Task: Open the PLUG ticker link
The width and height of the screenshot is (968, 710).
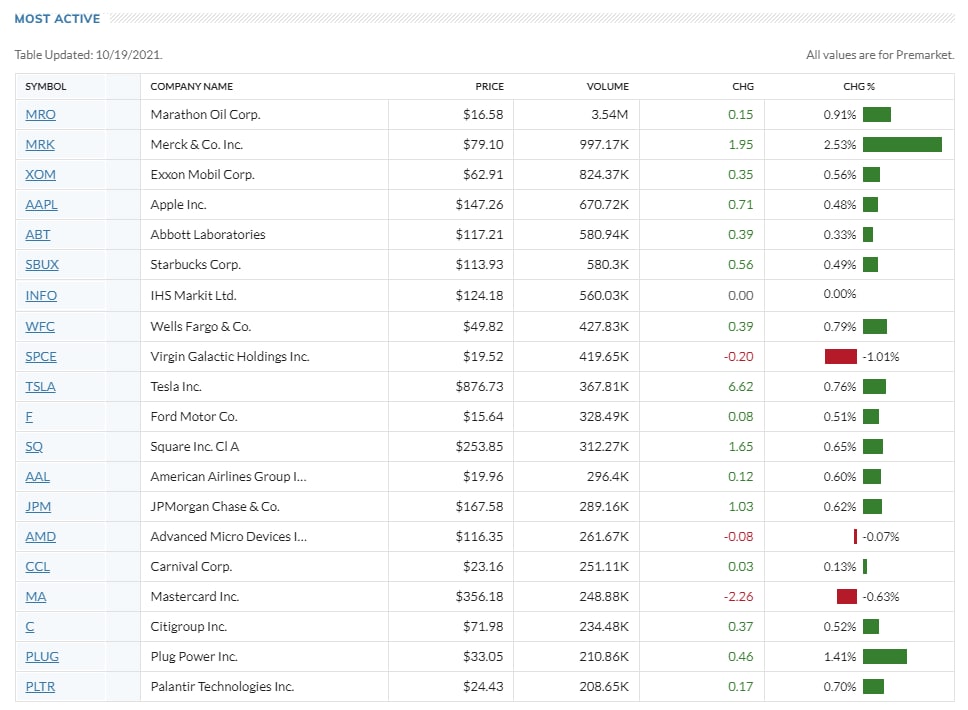Action: point(42,657)
